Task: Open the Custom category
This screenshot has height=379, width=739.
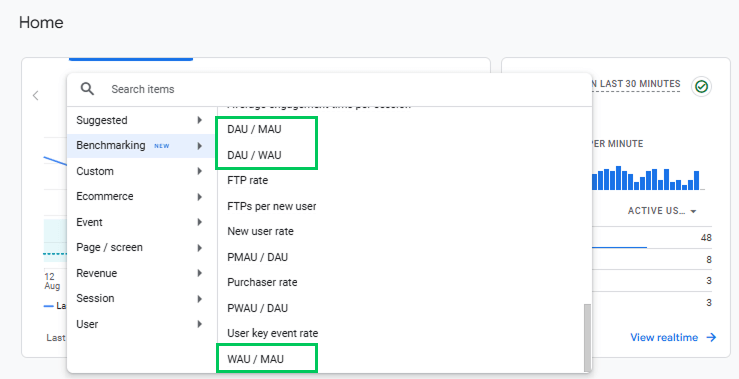Action: (141, 171)
